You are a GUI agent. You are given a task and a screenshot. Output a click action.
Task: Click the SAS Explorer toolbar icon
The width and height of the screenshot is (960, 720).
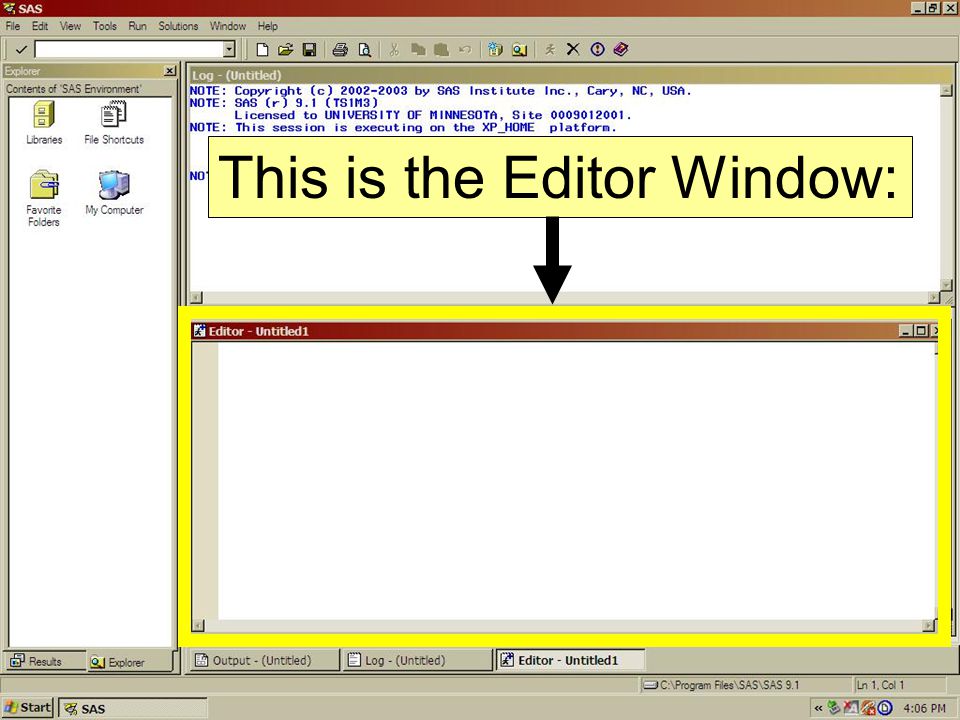tap(519, 50)
